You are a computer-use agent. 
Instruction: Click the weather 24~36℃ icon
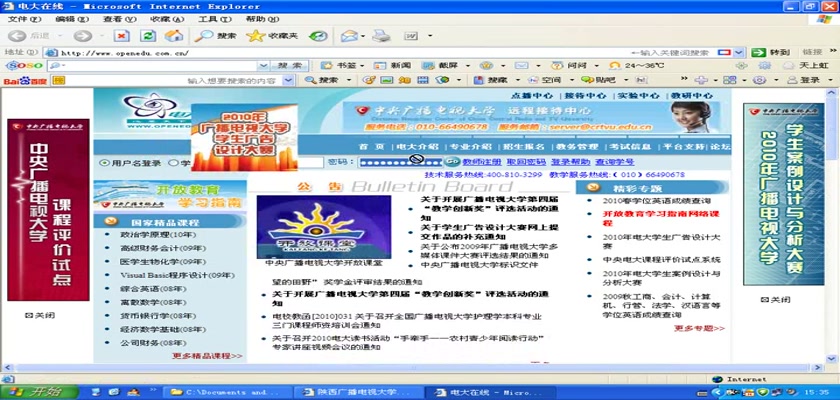point(638,65)
